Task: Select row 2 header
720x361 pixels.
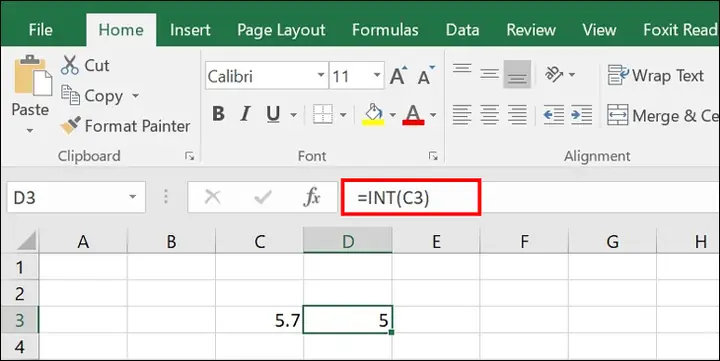Action: pyautogui.click(x=20, y=293)
